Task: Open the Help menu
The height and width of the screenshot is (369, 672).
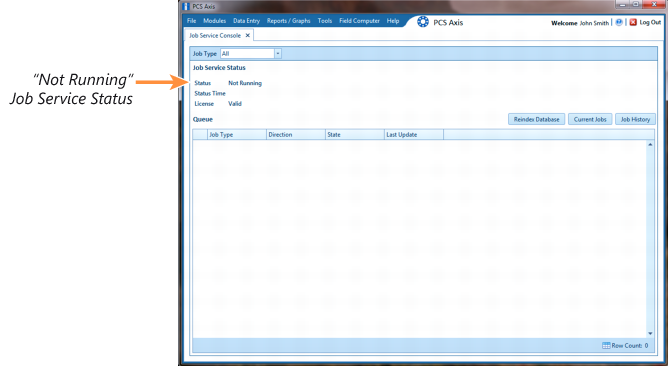Action: [x=393, y=21]
